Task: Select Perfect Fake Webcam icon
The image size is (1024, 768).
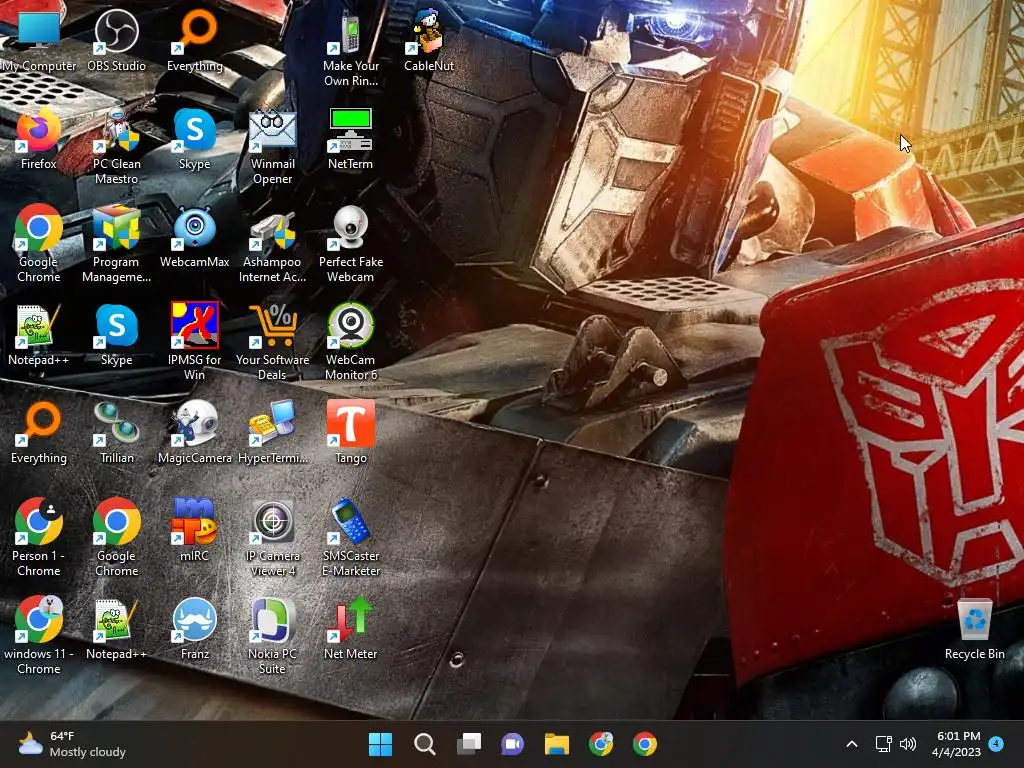Action: (x=351, y=245)
